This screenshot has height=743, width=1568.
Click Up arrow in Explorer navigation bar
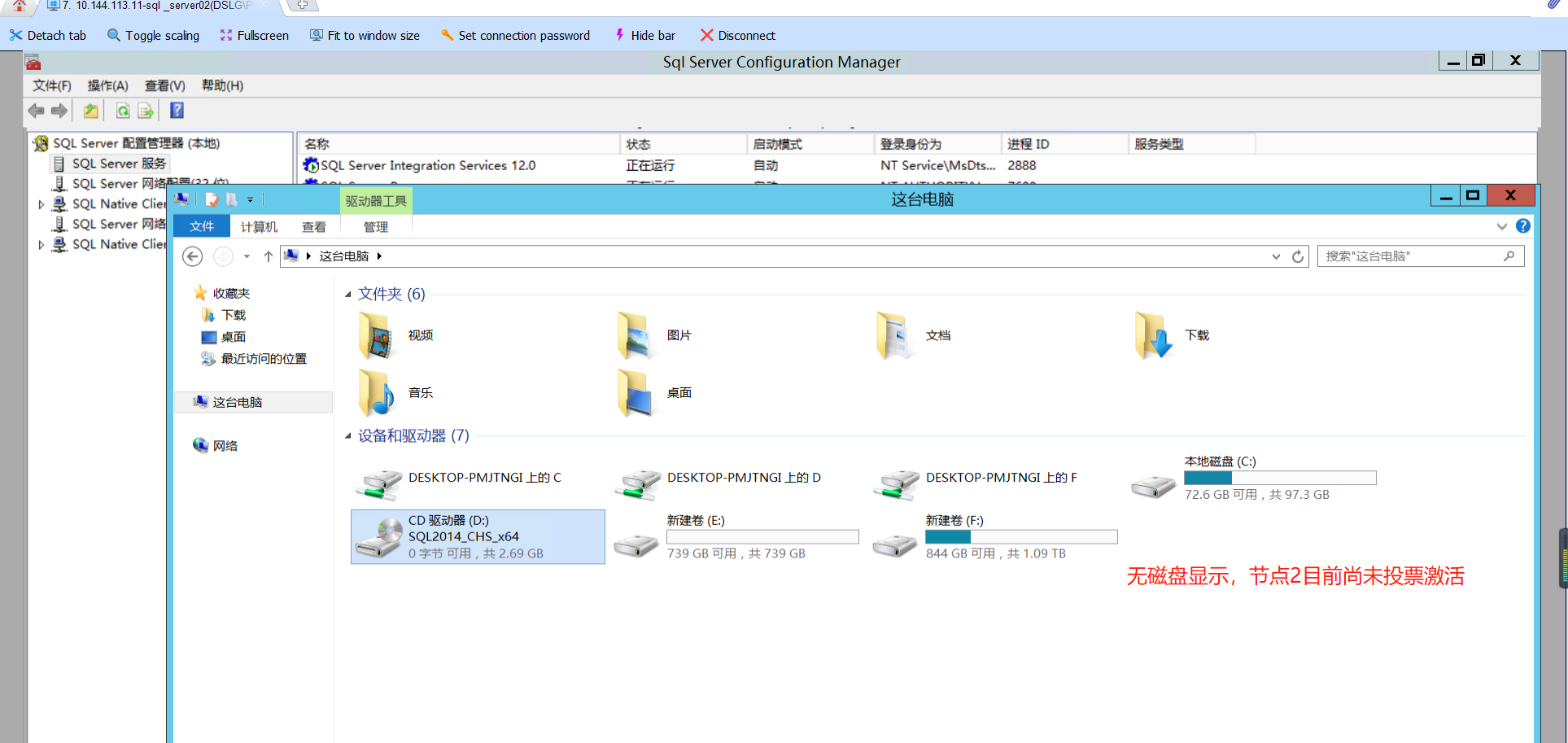tap(269, 256)
